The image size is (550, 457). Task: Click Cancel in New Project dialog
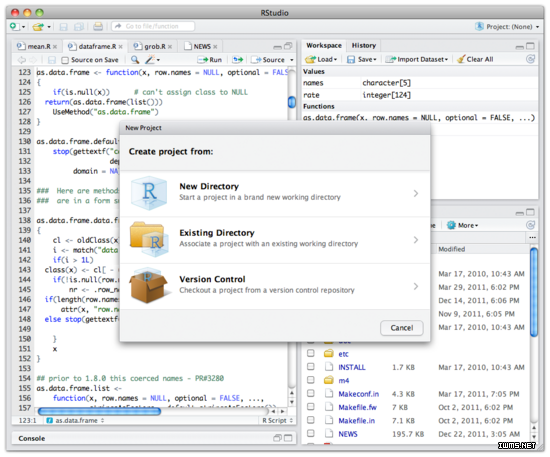(x=402, y=328)
